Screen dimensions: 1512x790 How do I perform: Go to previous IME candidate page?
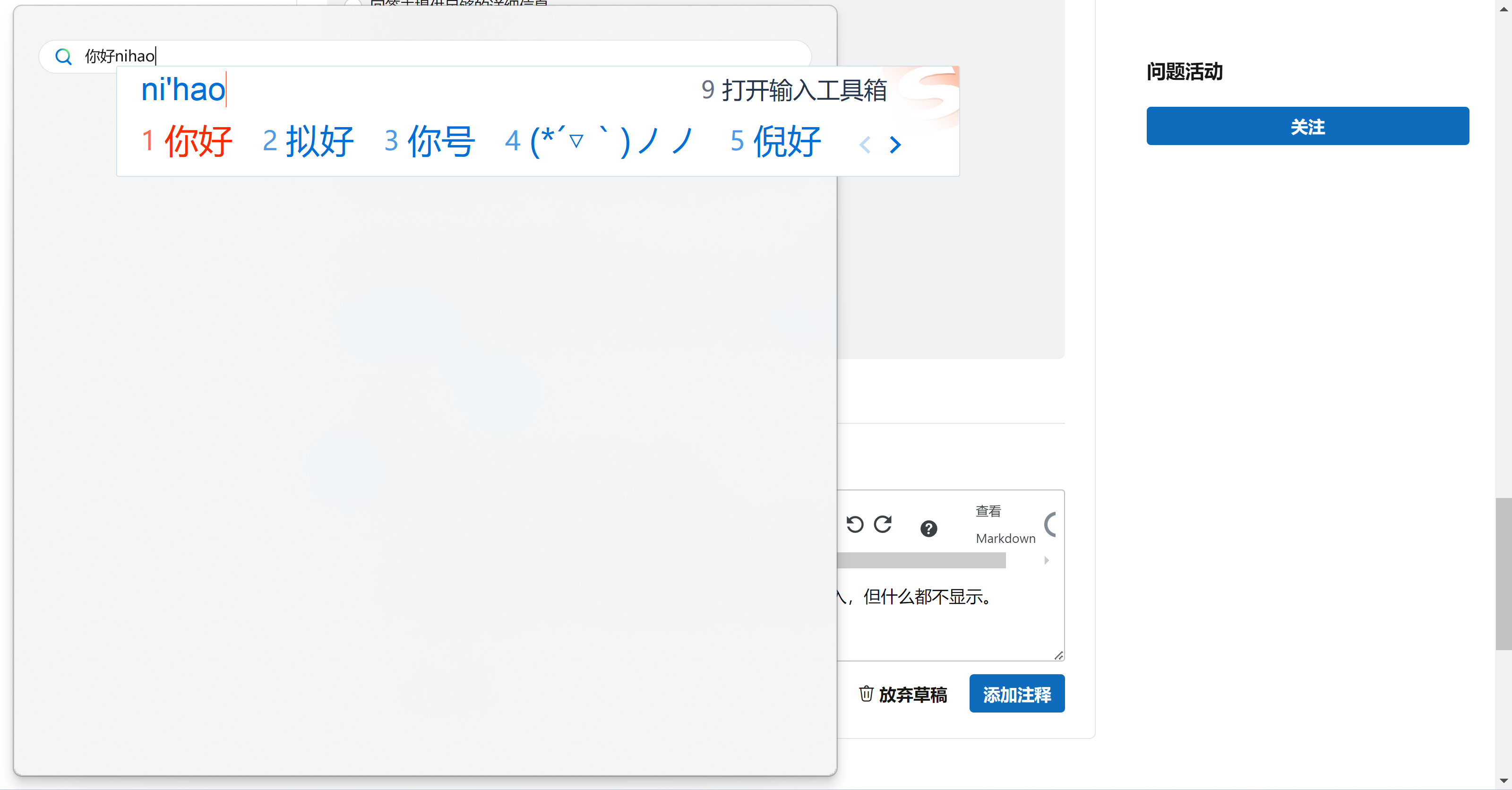coord(865,145)
